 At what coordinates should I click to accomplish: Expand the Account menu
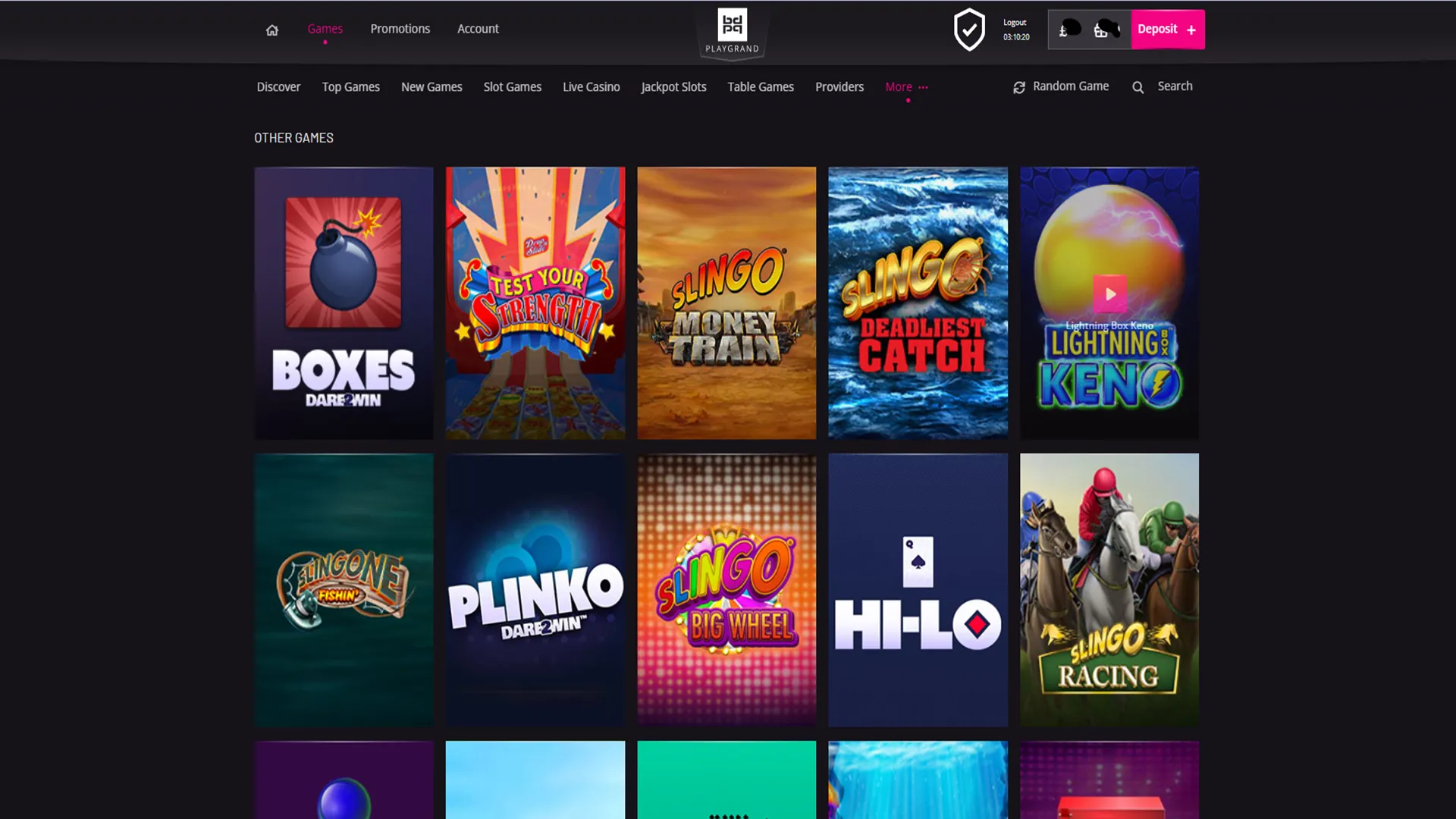(x=478, y=29)
